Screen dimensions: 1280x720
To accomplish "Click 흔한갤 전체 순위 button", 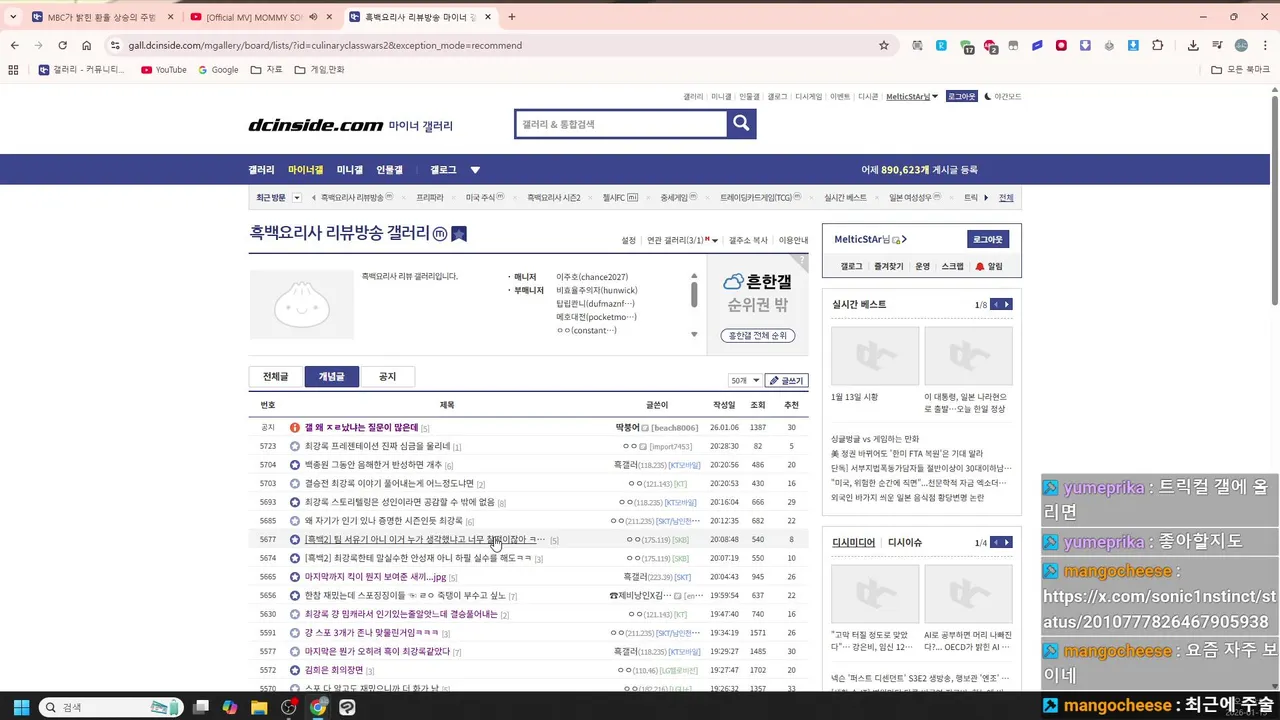I will 758,335.
